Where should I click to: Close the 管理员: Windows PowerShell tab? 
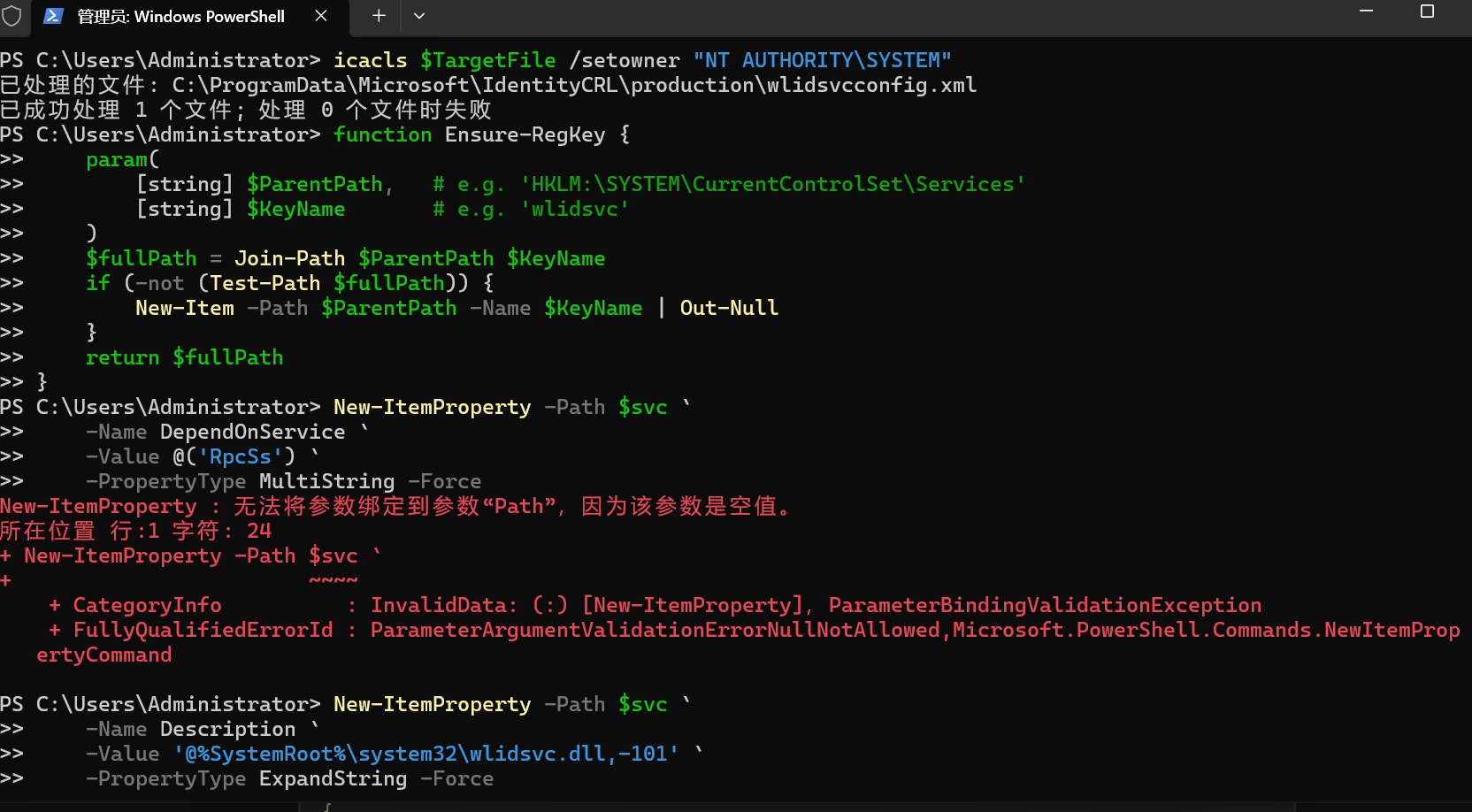320,16
